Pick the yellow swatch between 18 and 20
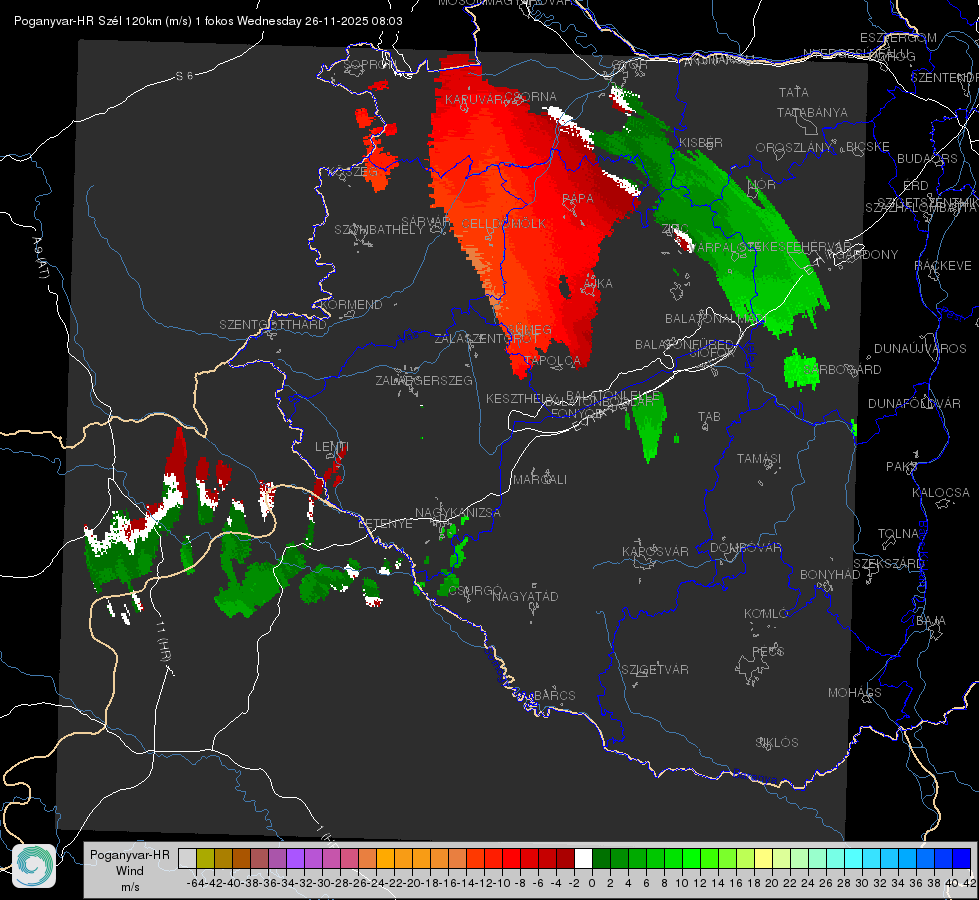This screenshot has height=900, width=979. coord(763,859)
